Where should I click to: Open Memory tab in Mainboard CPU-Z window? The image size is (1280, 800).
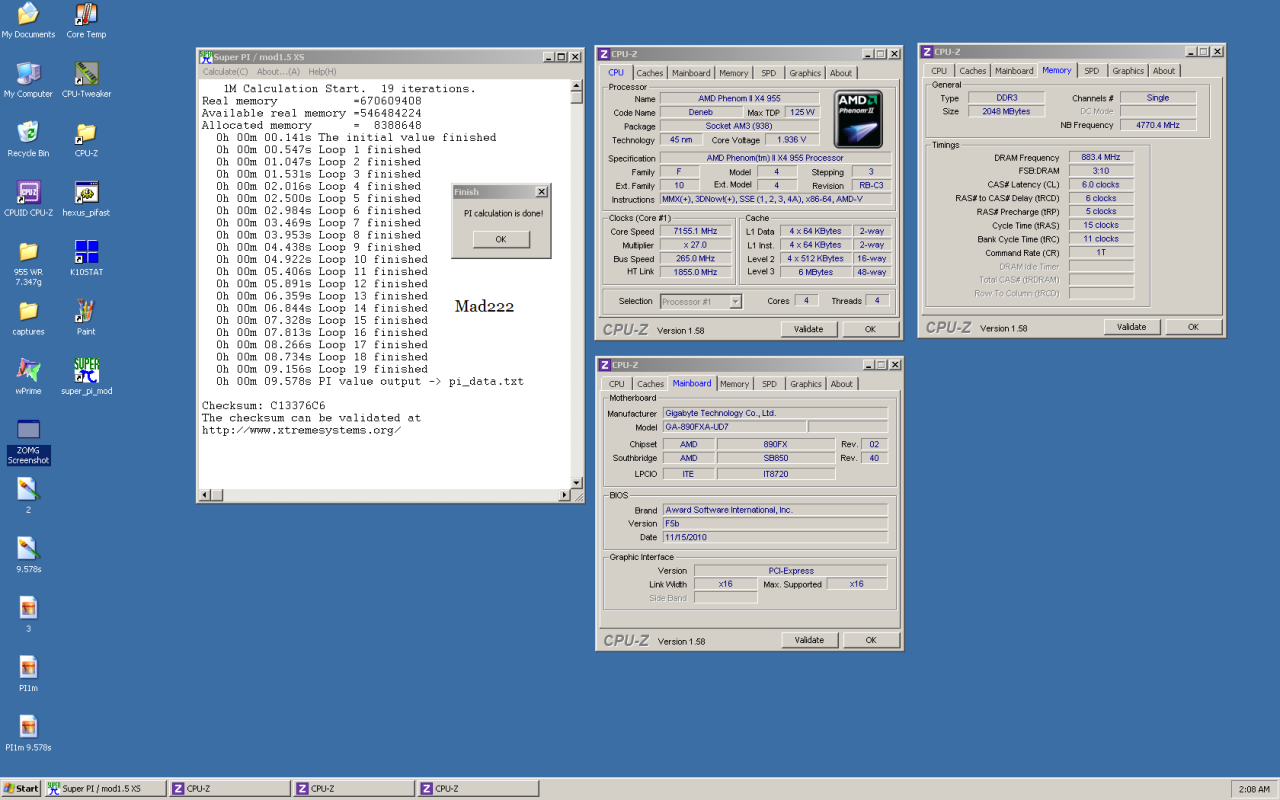point(734,384)
